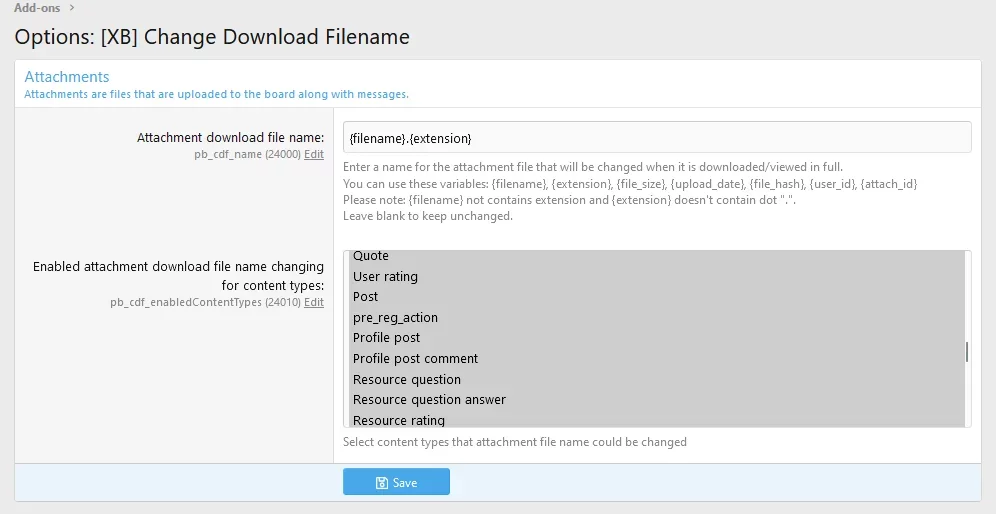Edit the pb_cdf_enabledContentTypes option
The height and width of the screenshot is (514, 996).
point(314,302)
